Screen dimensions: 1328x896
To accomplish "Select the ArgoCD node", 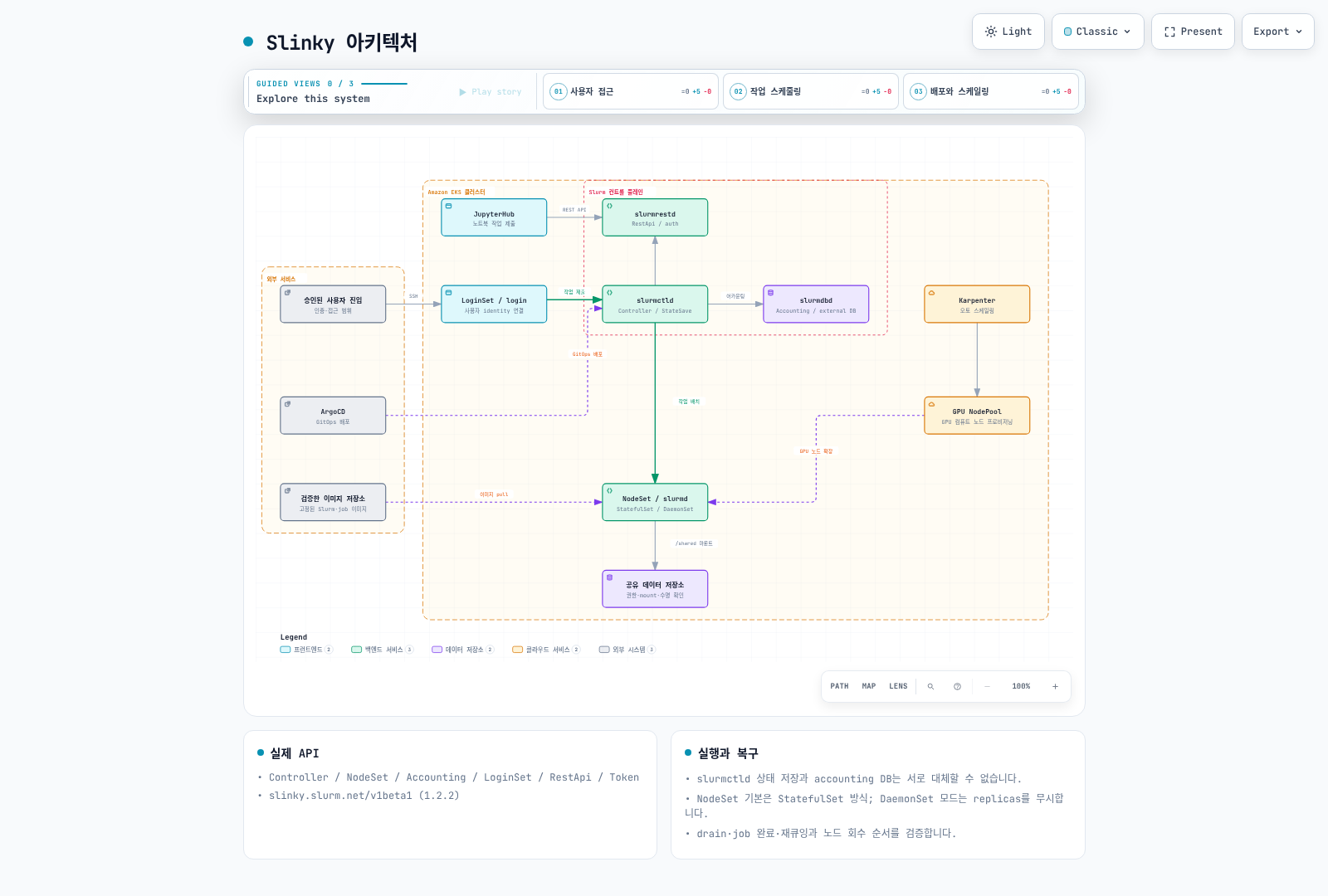I will [333, 415].
